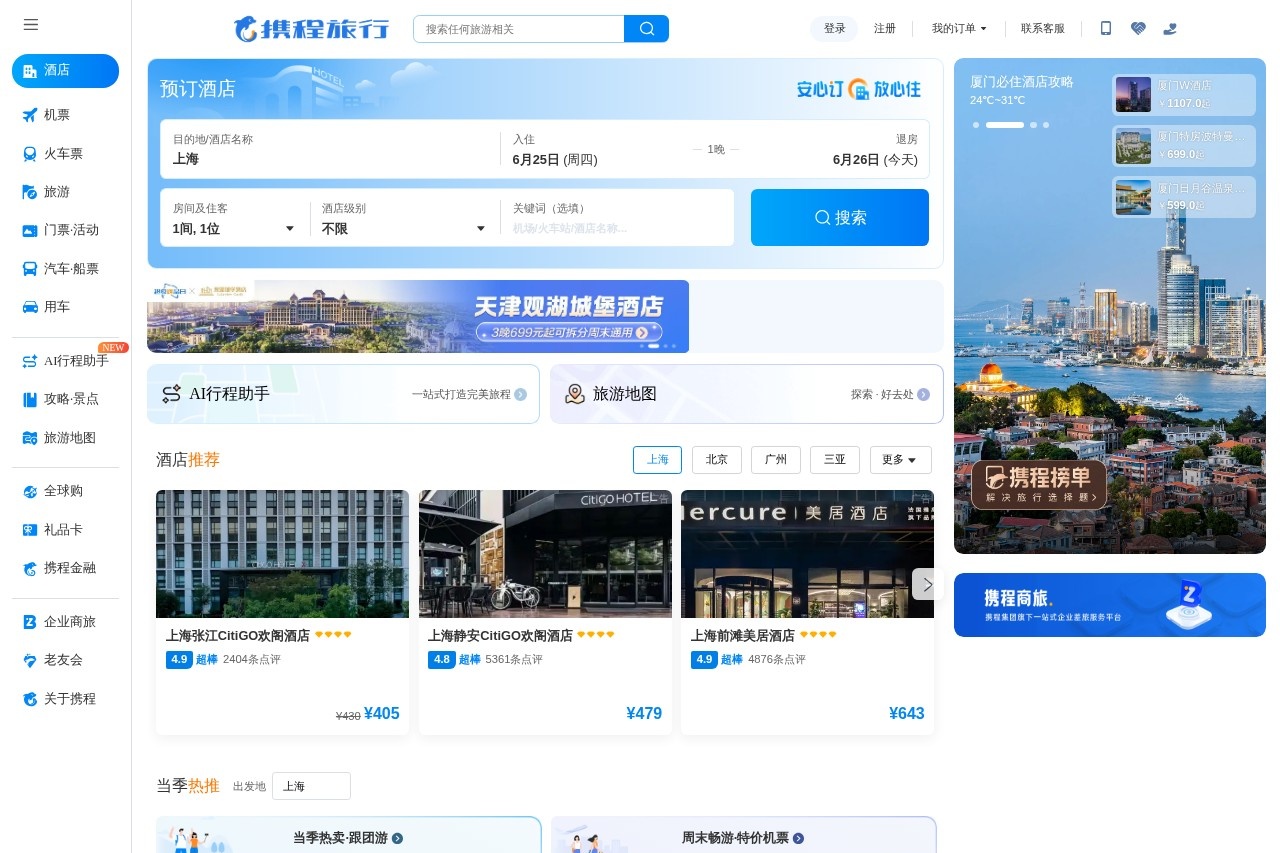Open the 天津观湖城堡酒店 banner

pyautogui.click(x=418, y=316)
